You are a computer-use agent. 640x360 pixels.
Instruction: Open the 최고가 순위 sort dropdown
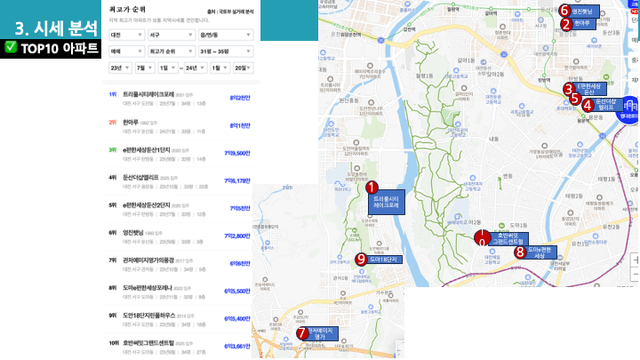(171, 51)
